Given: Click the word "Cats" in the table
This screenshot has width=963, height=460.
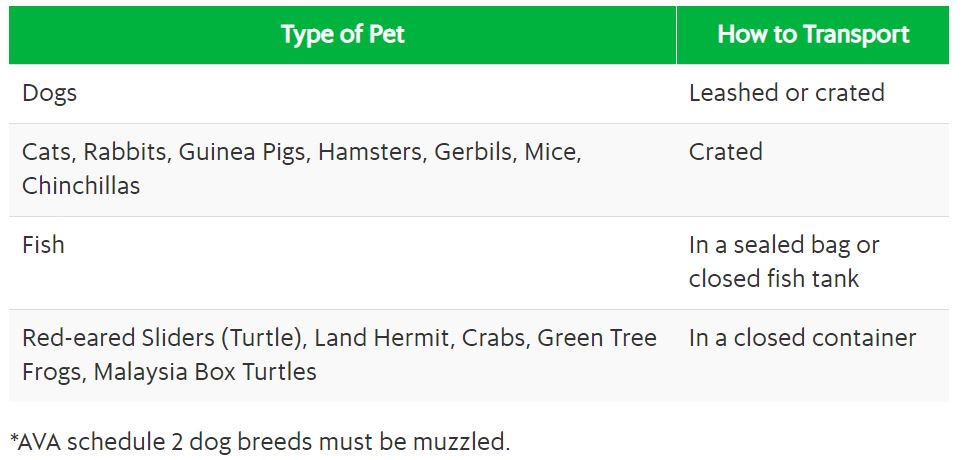Looking at the screenshot, I should tap(46, 152).
